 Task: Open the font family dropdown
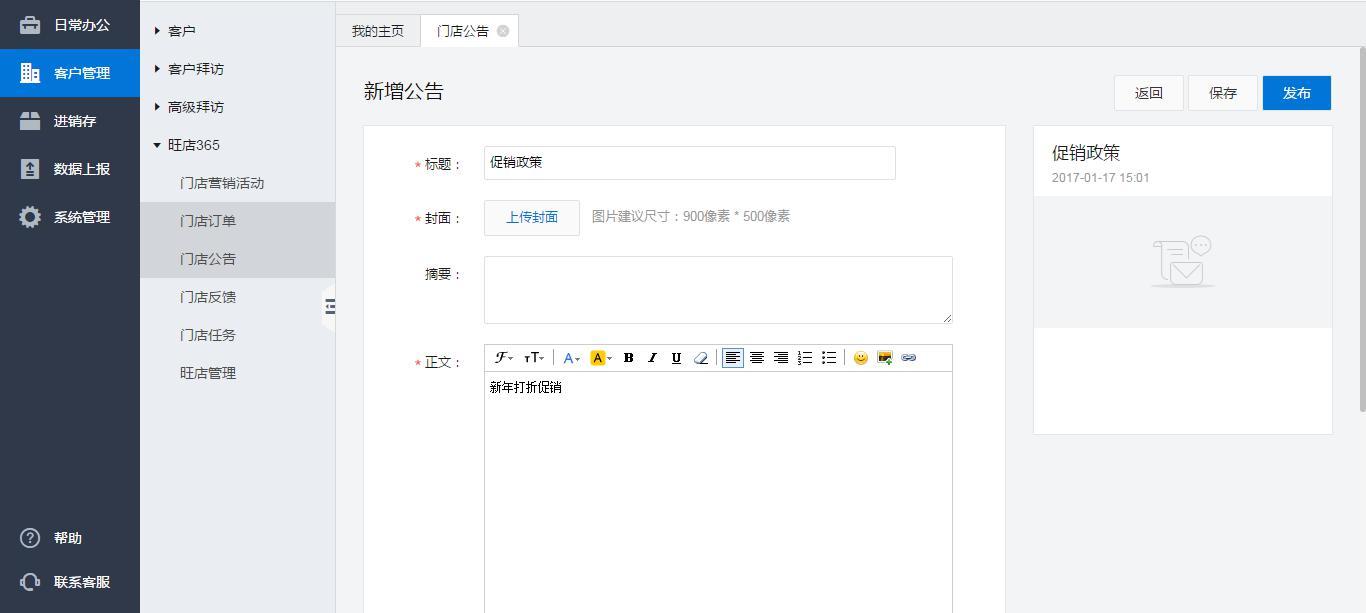click(504, 358)
